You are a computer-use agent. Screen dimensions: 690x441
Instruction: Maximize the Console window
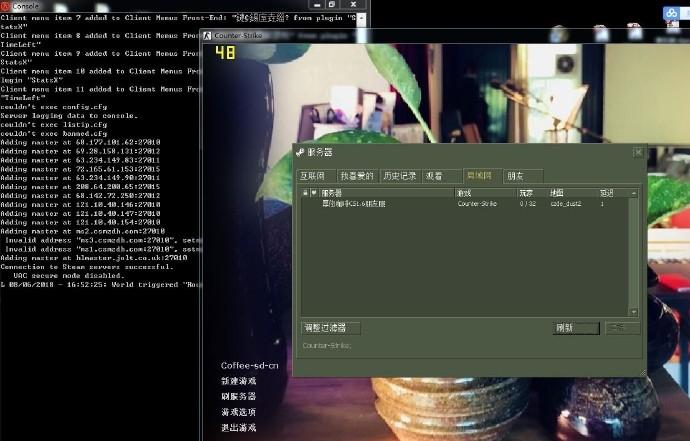point(332,4)
